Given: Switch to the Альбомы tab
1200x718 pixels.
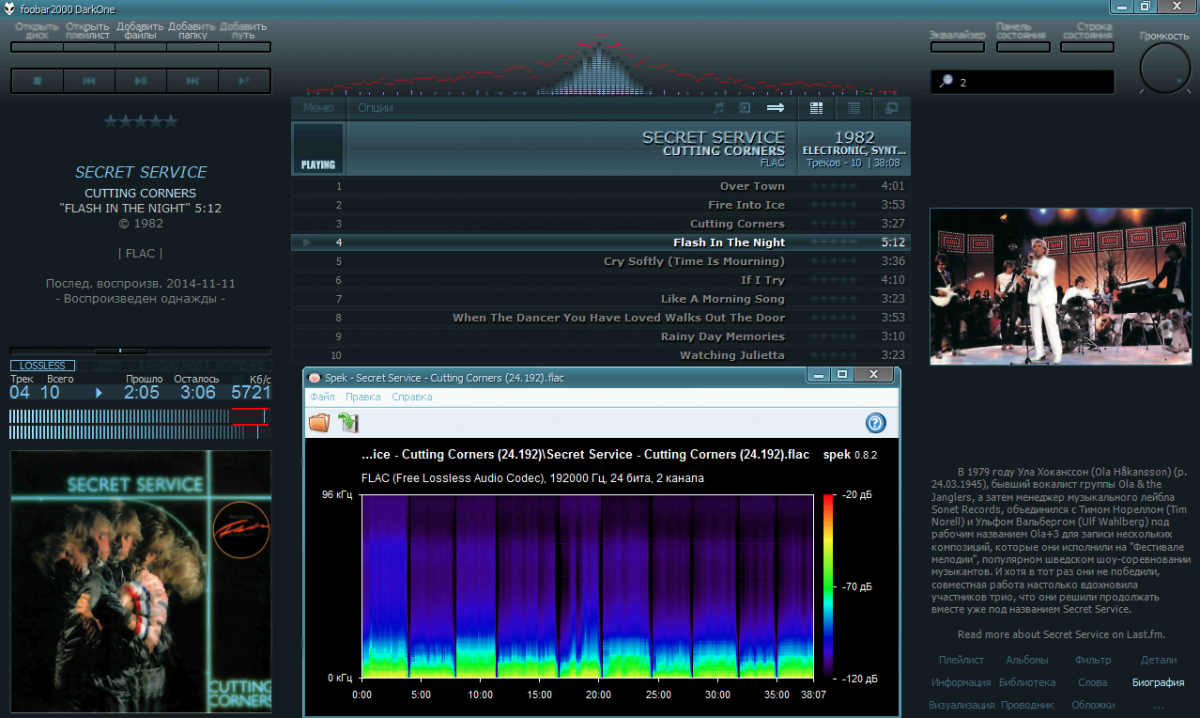Looking at the screenshot, I should [1027, 660].
